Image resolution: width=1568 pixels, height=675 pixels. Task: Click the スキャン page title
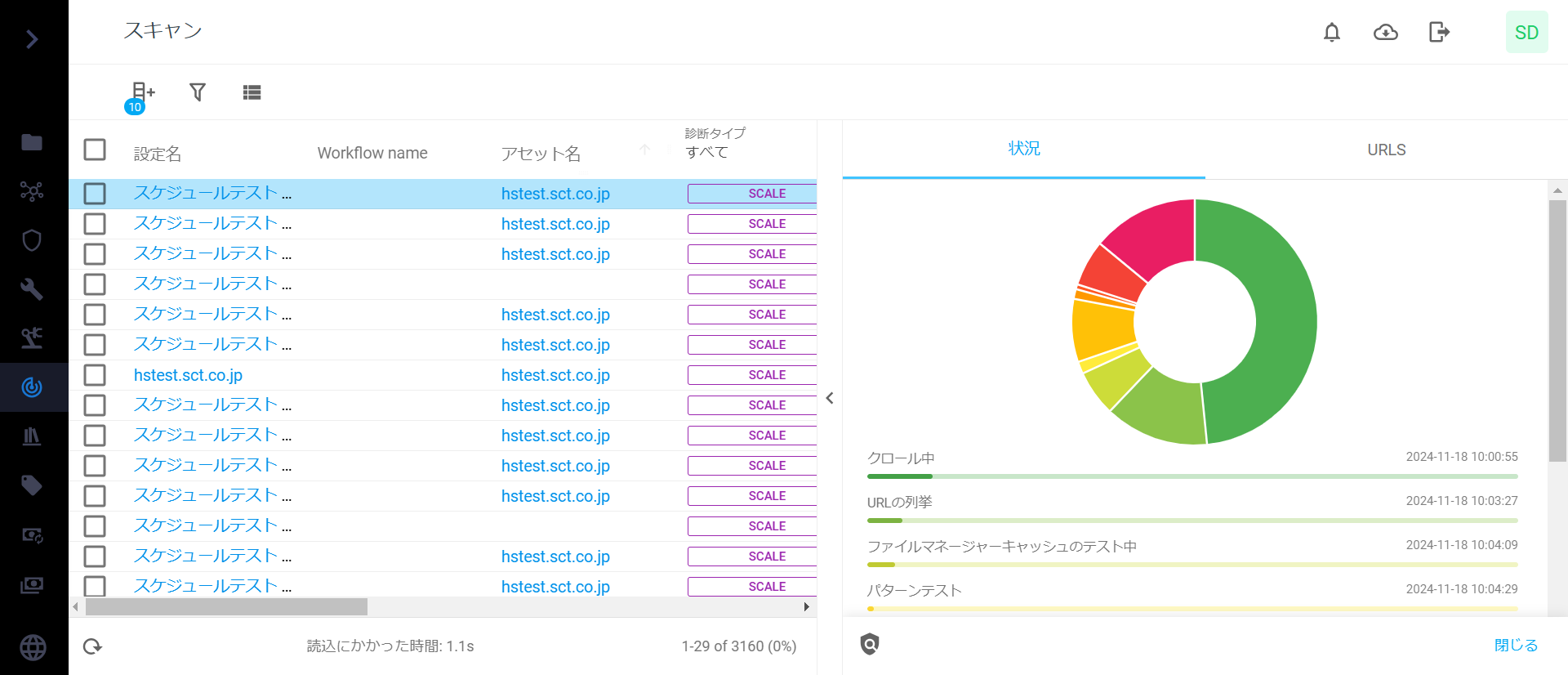pyautogui.click(x=163, y=31)
